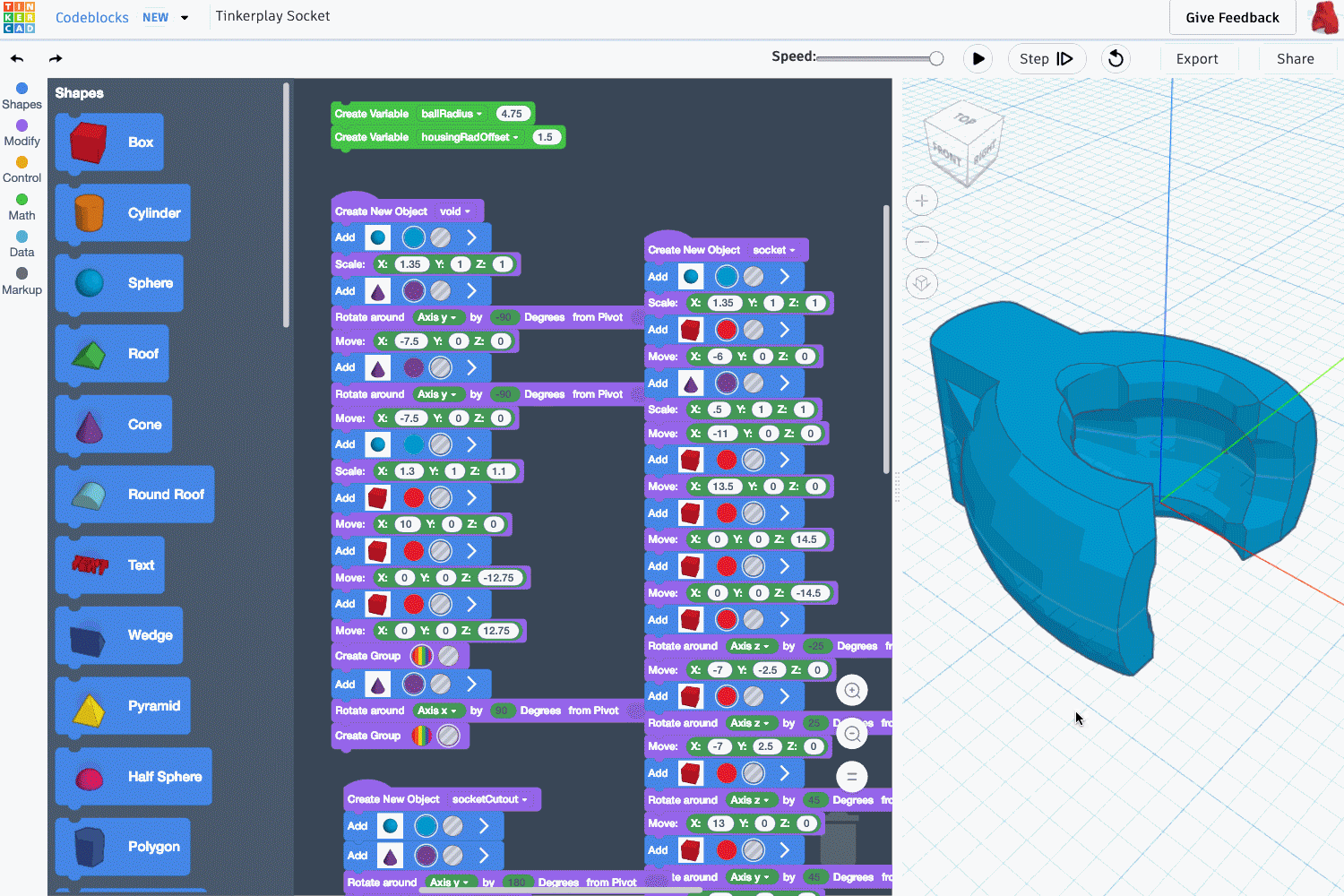Pick the Text shape block

point(109,565)
